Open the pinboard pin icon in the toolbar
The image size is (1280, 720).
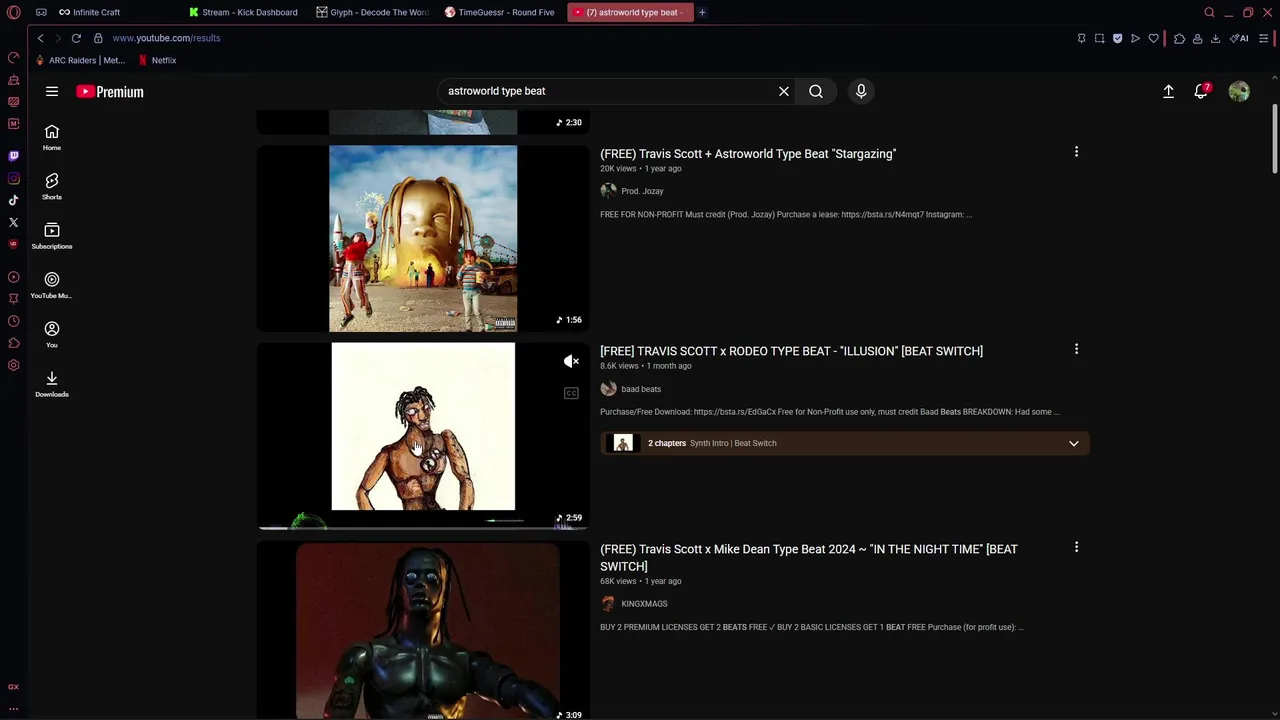coord(1081,38)
